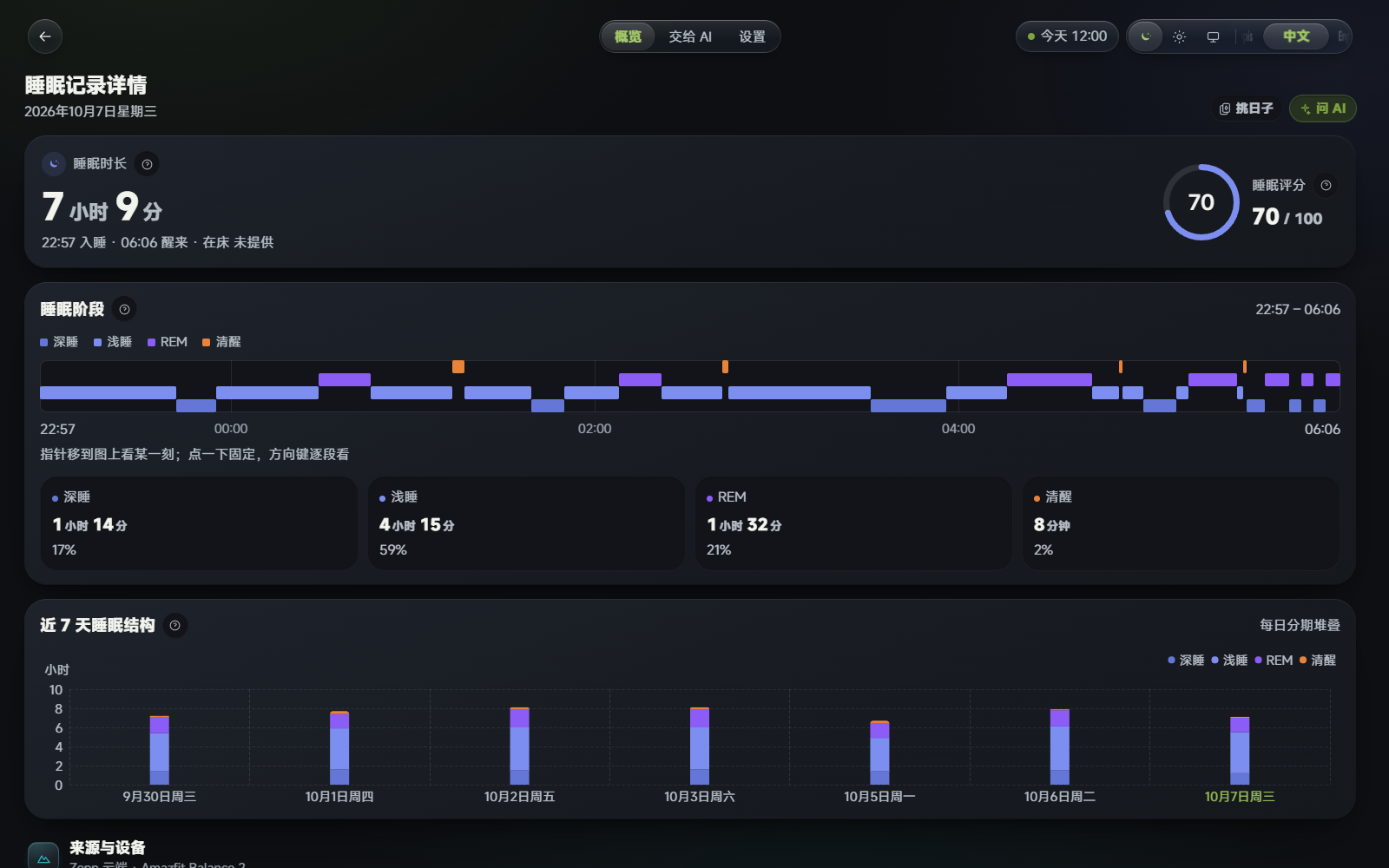This screenshot has width=1389, height=868.
Task: Click the long REM segment after 04:00
Action: point(1050,379)
